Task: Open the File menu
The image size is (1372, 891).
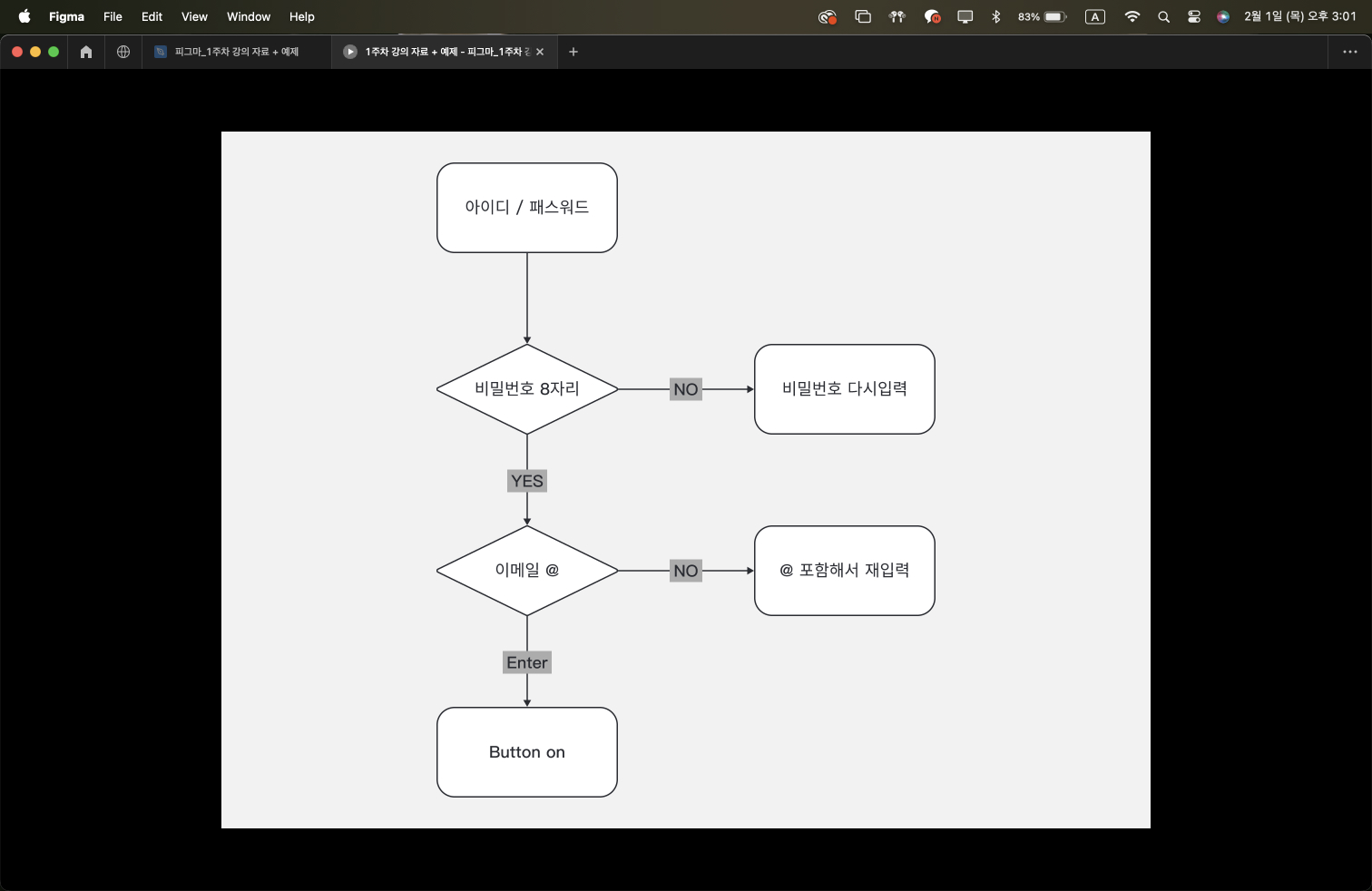Action: click(x=113, y=16)
